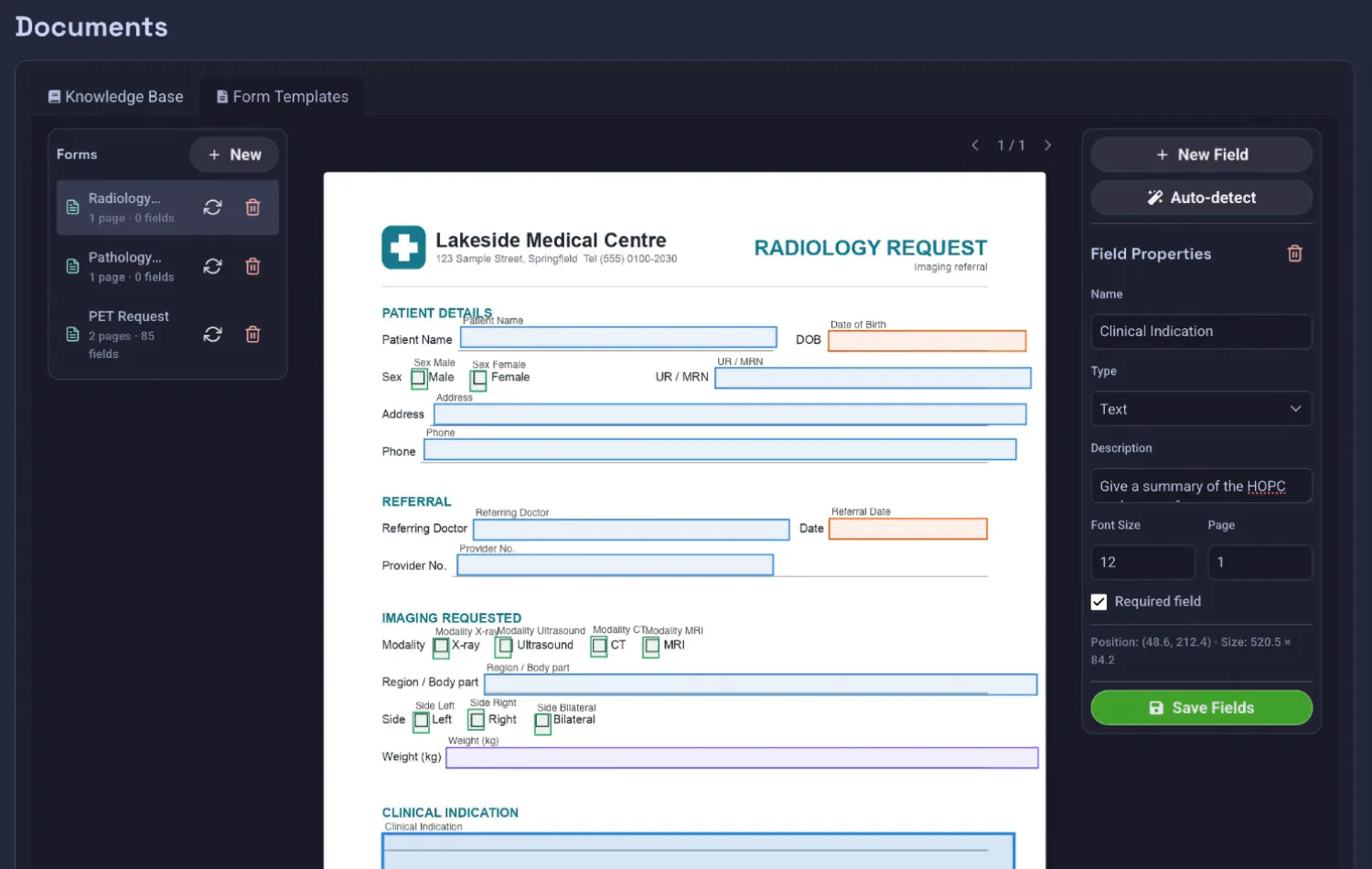This screenshot has width=1372, height=869.
Task: Refresh the Radiology form
Action: [212, 208]
